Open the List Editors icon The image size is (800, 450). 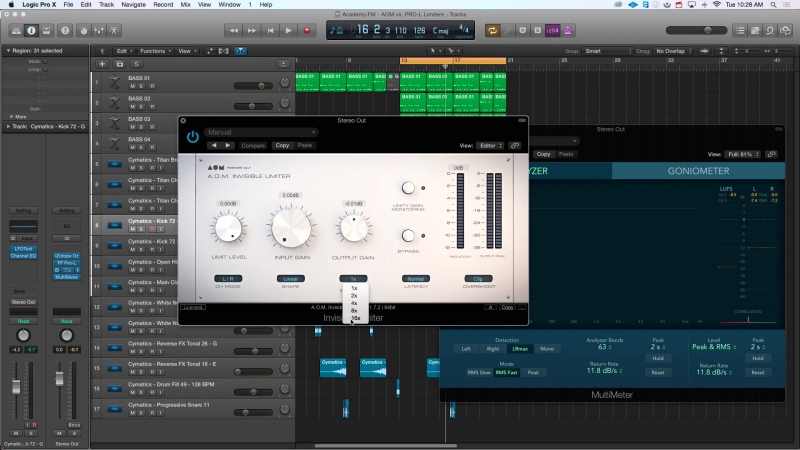(740, 31)
